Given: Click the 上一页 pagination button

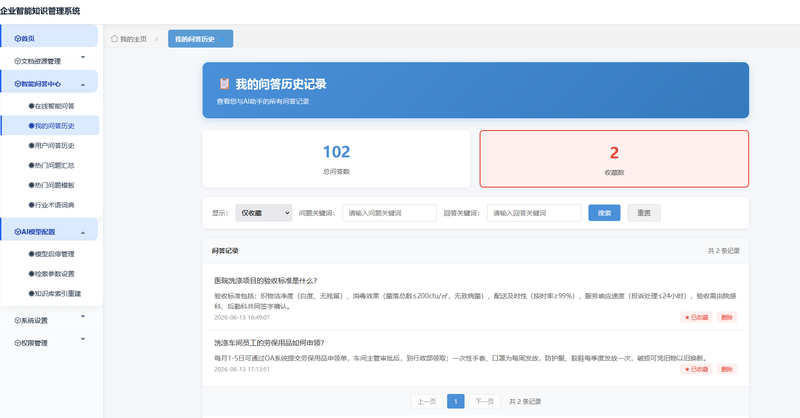Looking at the screenshot, I should click(x=427, y=402).
